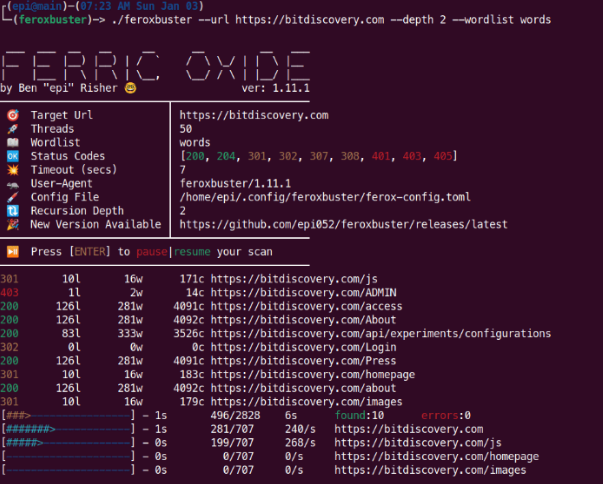Click the empty progress bar for /images scan
This screenshot has width=603, height=484.
(x=68, y=470)
